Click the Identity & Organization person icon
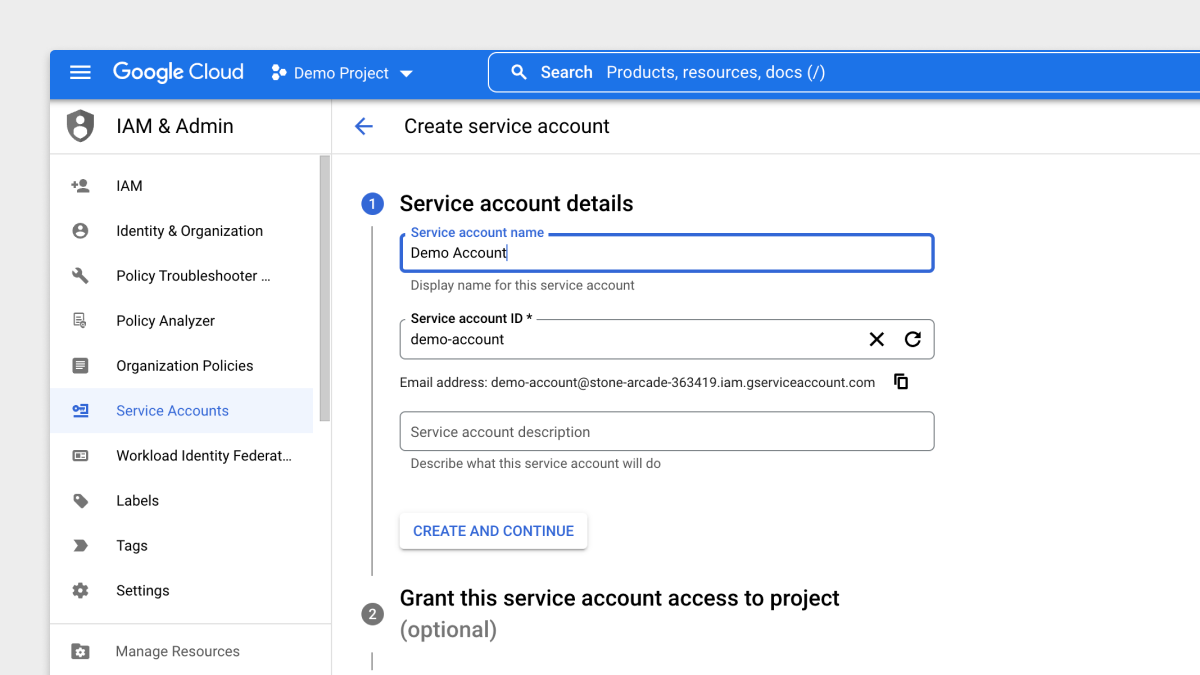 click(80, 231)
